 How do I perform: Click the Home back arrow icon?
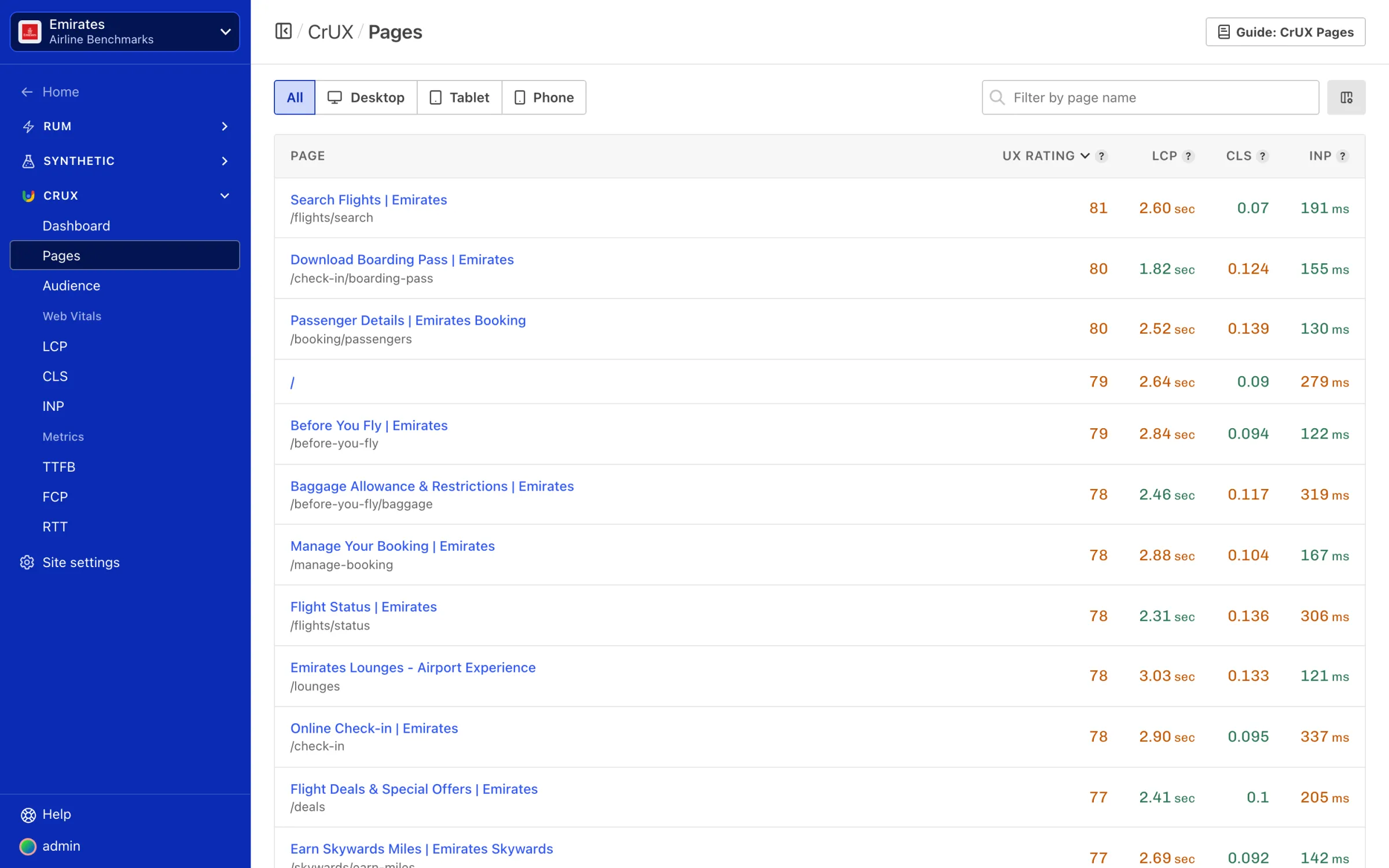[27, 92]
